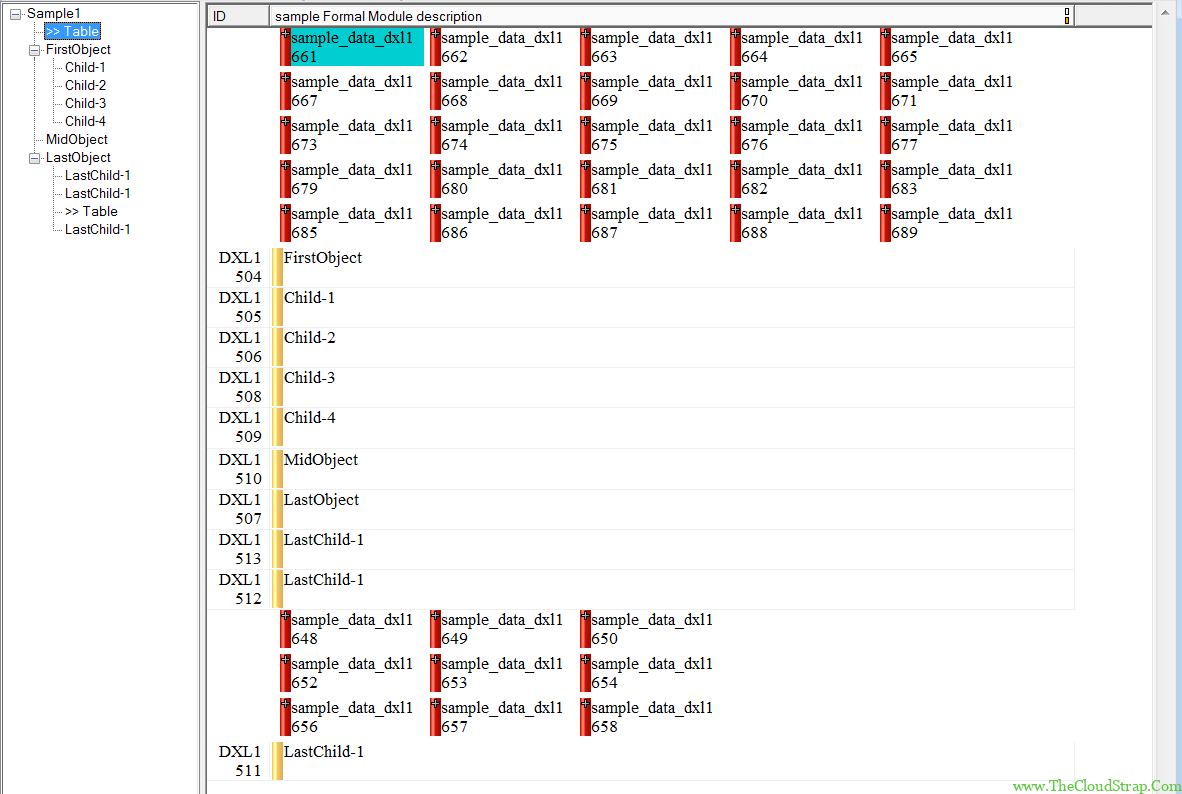Click the yellow change bar beside FirstObject row

coord(278,267)
